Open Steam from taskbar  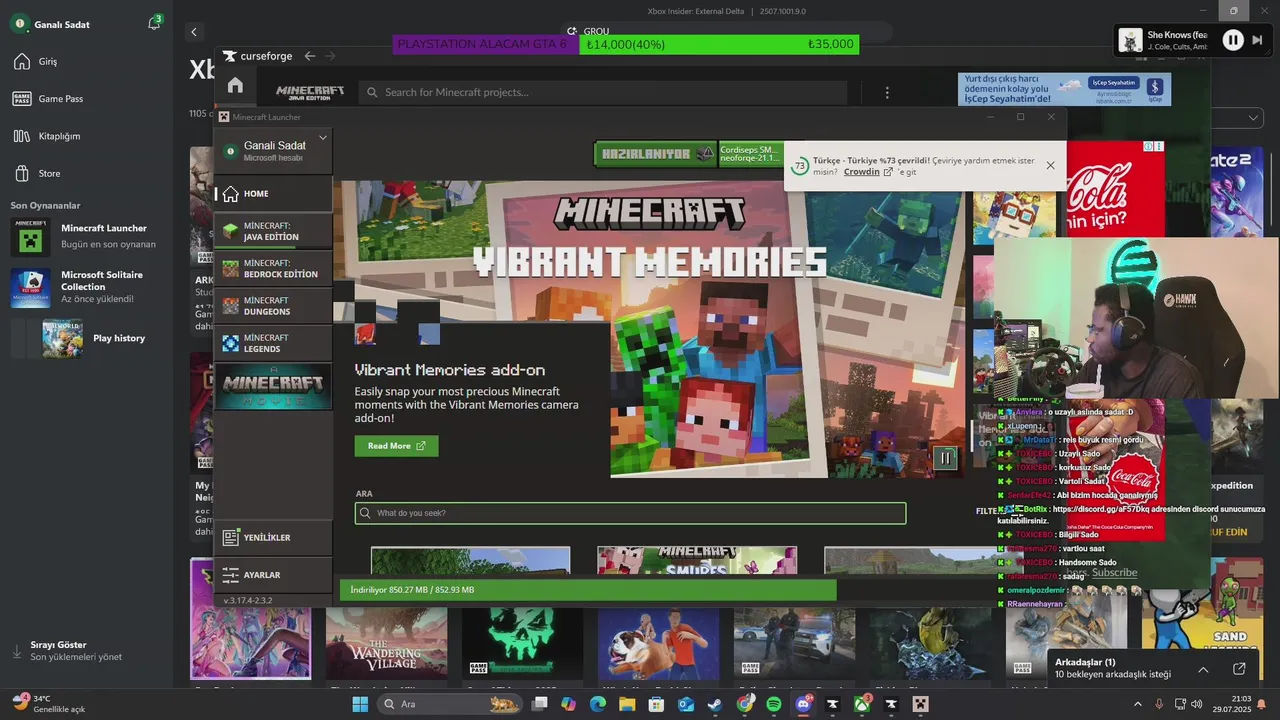[x=715, y=704]
